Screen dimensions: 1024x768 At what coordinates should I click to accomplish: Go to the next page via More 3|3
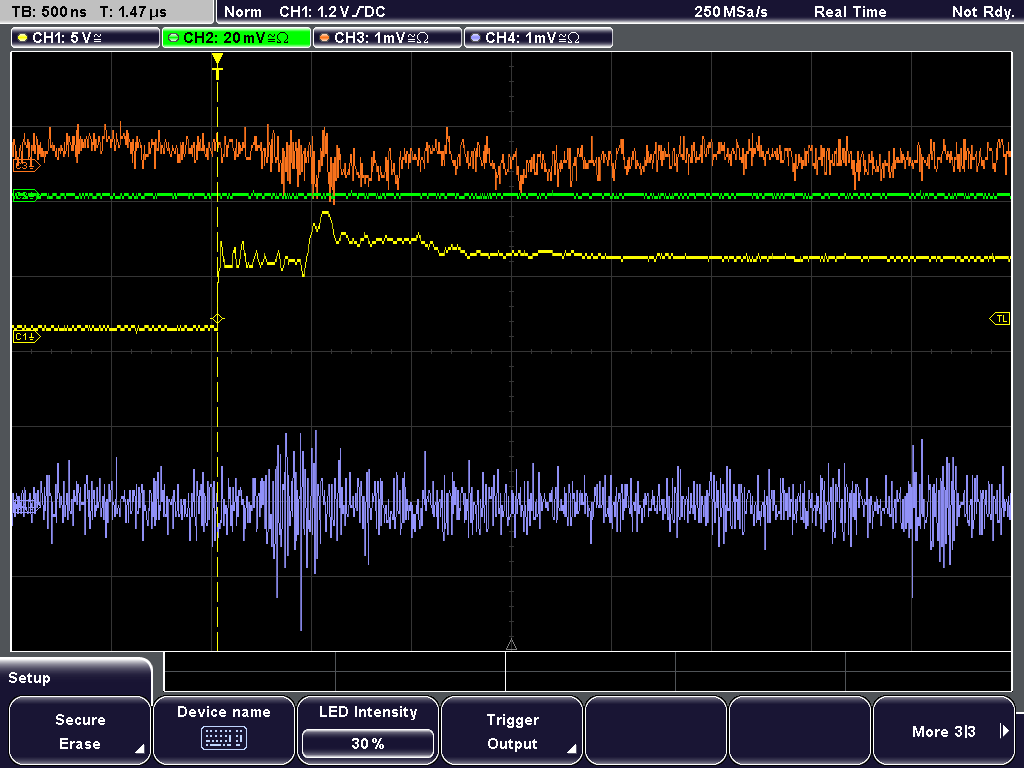point(944,731)
